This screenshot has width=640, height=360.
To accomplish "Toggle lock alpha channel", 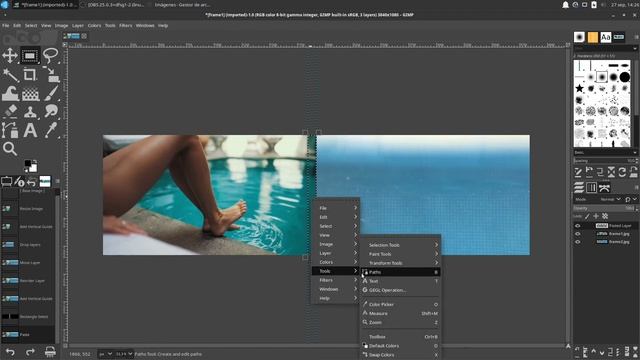I will click(x=605, y=216).
